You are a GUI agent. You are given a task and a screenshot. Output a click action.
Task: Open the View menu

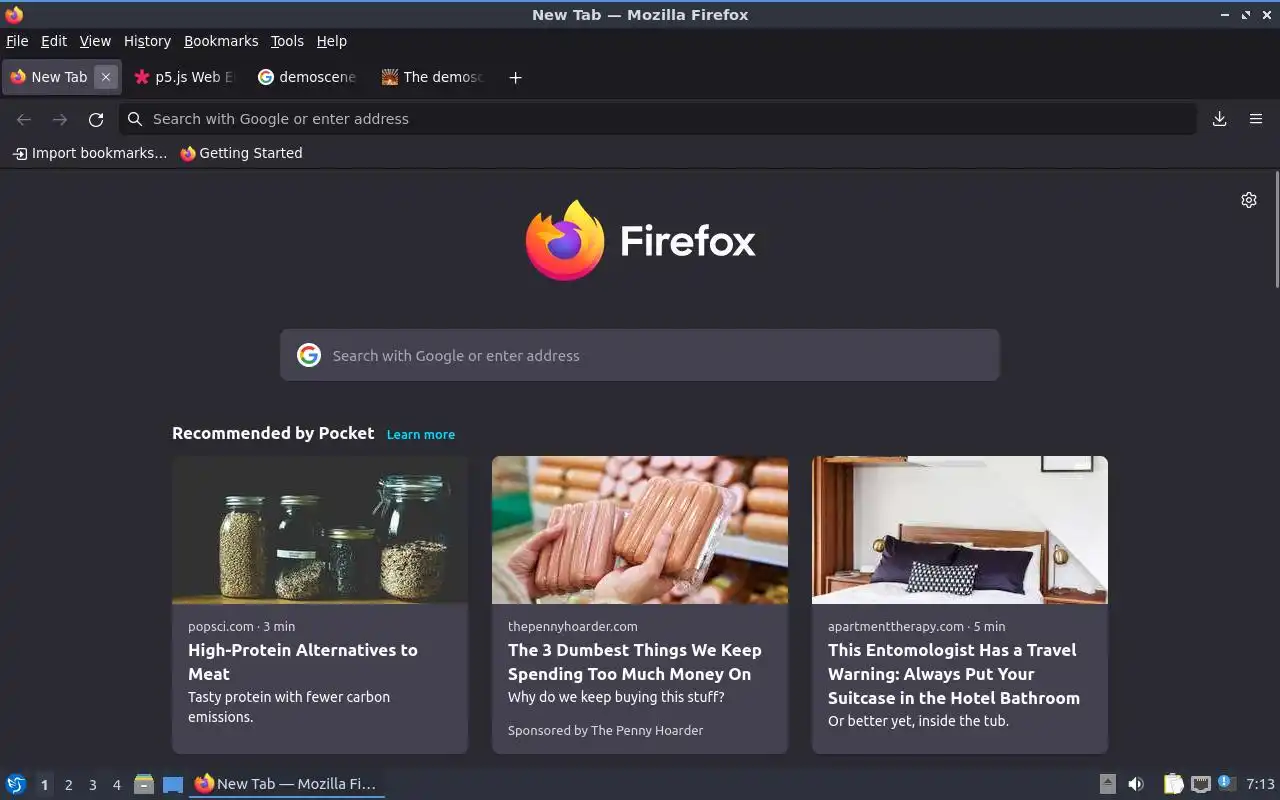[x=95, y=41]
